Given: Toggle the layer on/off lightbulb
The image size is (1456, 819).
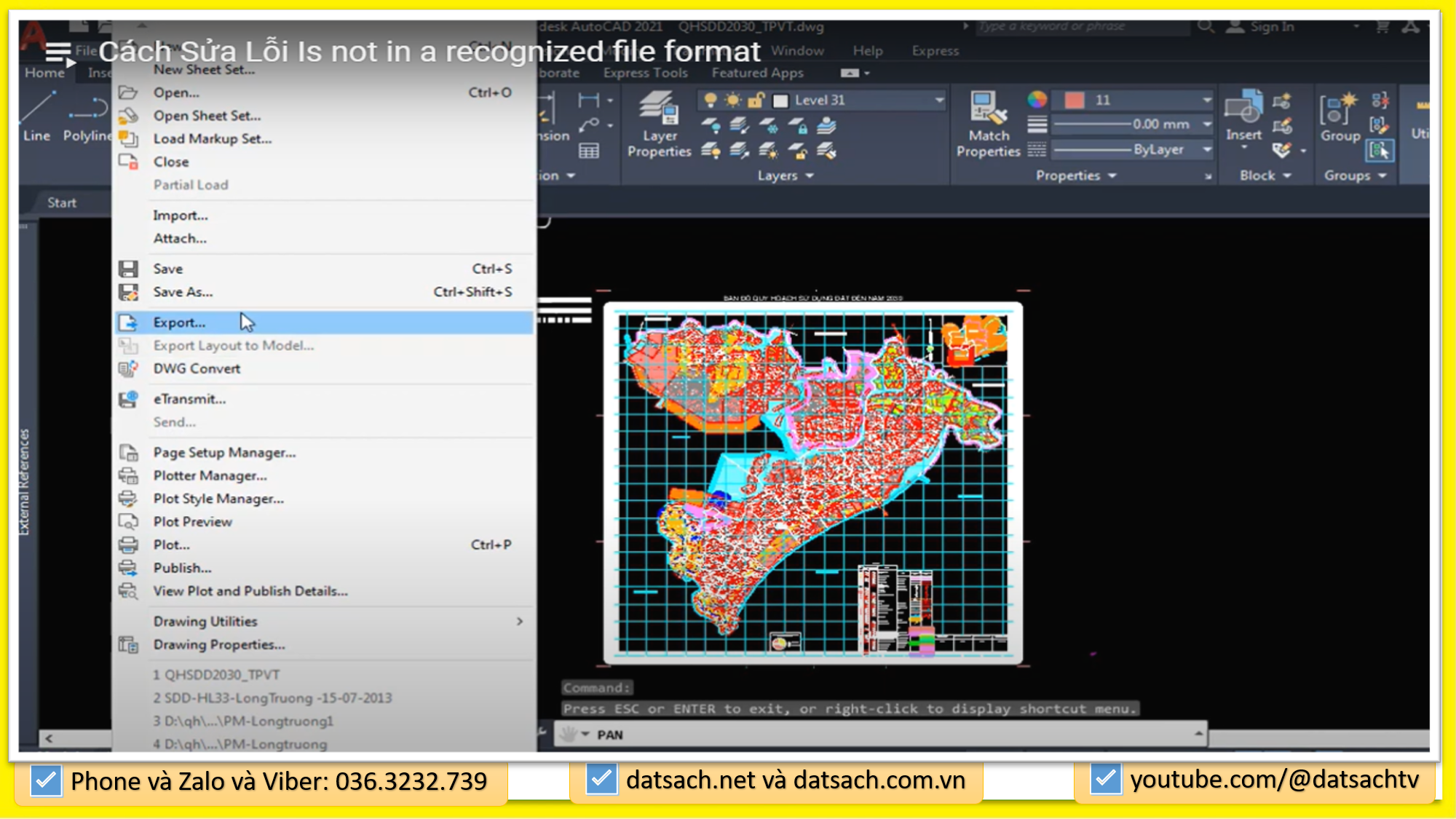Looking at the screenshot, I should pos(711,100).
